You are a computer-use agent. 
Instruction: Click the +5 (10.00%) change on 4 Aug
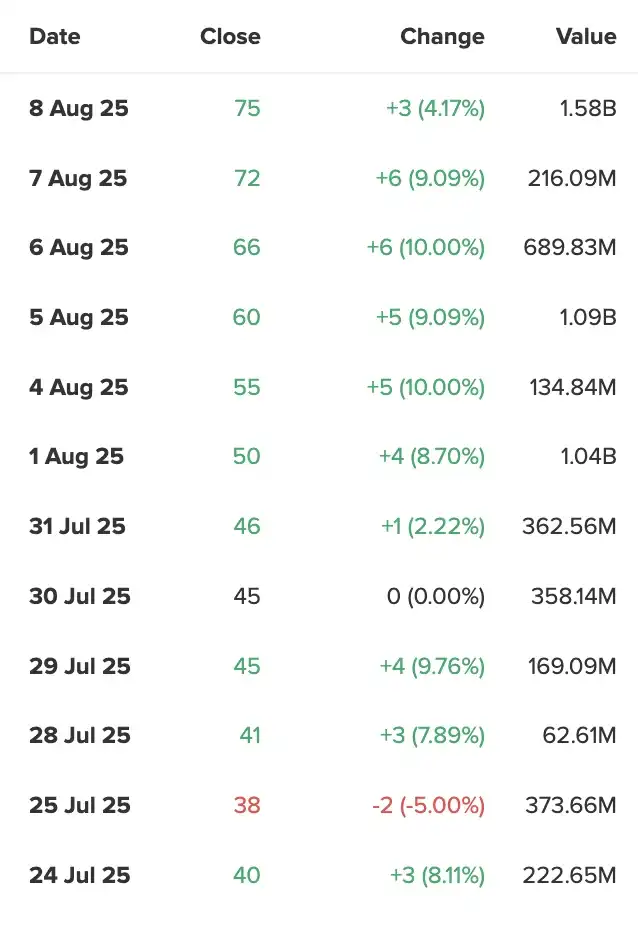432,387
